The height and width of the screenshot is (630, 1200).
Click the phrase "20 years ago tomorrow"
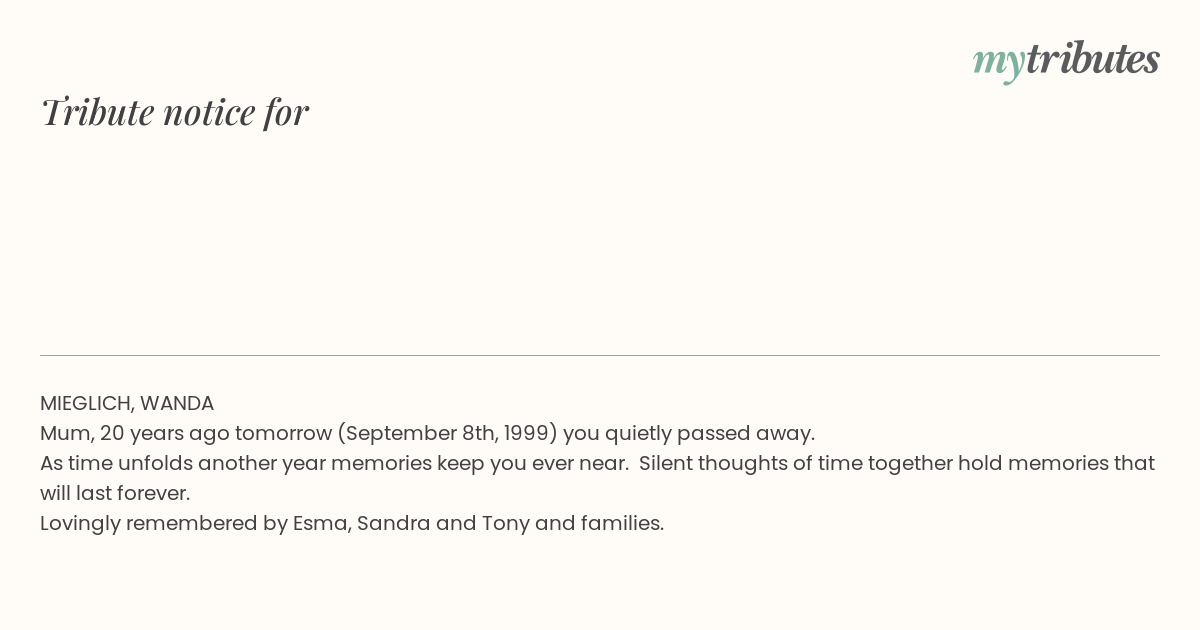click(x=215, y=433)
